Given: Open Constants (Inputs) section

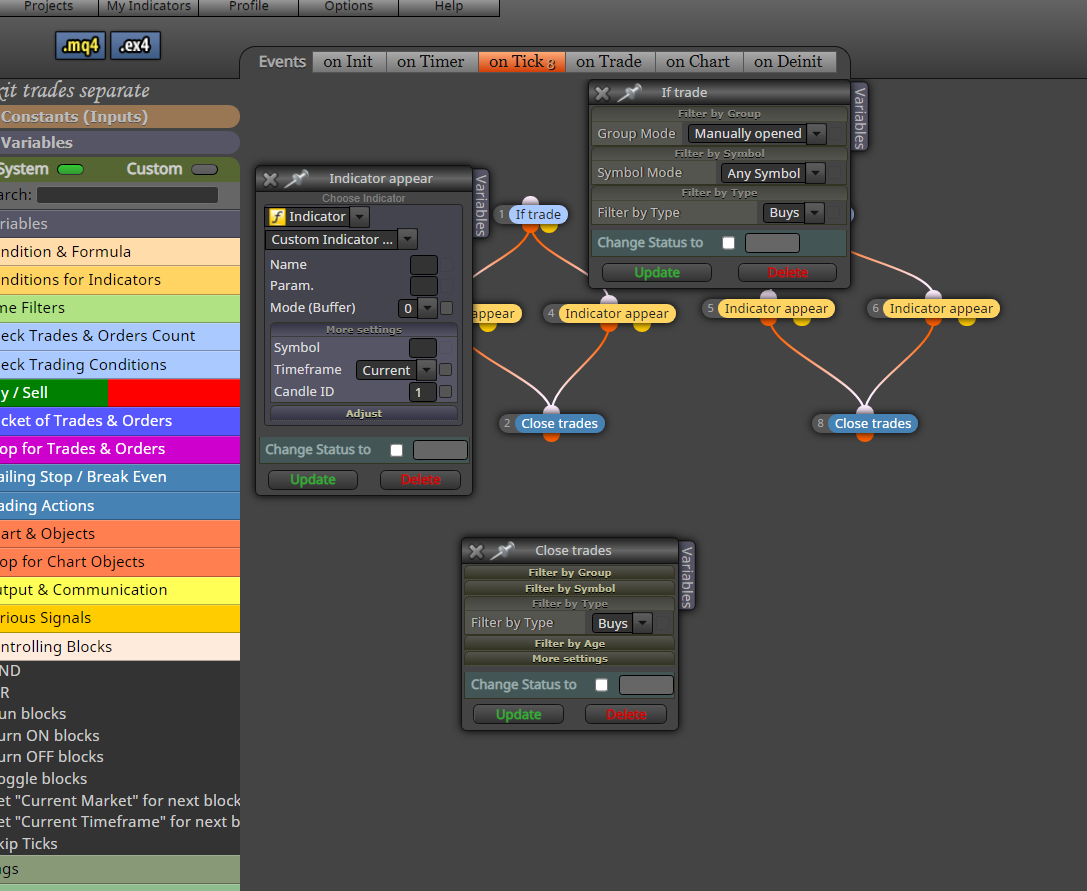Looking at the screenshot, I should point(120,117).
